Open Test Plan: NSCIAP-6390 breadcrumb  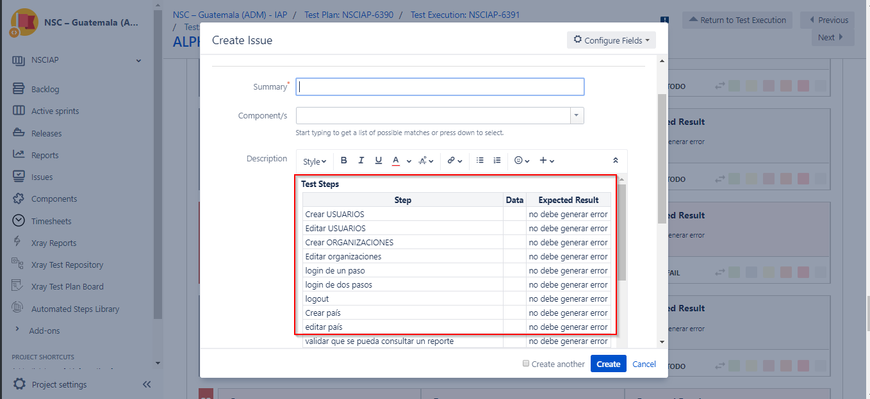click(349, 15)
